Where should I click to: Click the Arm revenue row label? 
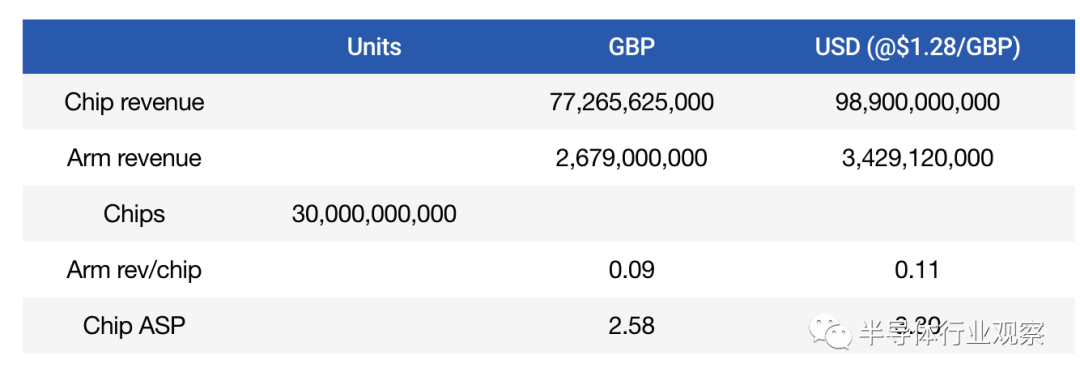click(x=134, y=158)
